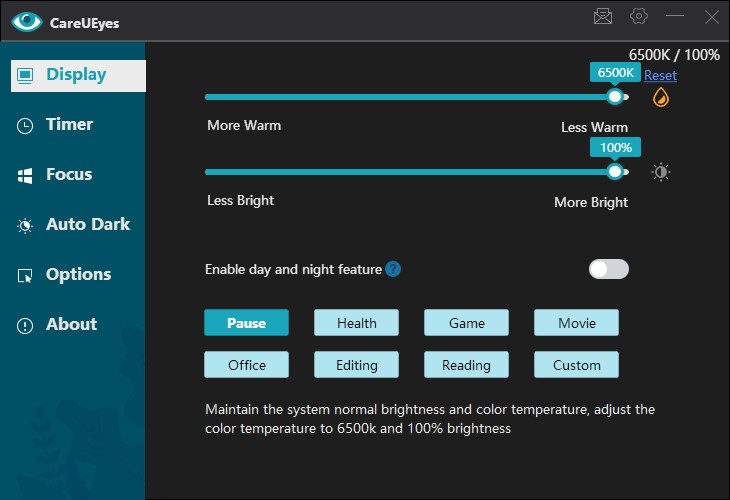Click the Less Bright label
Screen dimensions: 730x500
coord(240,200)
